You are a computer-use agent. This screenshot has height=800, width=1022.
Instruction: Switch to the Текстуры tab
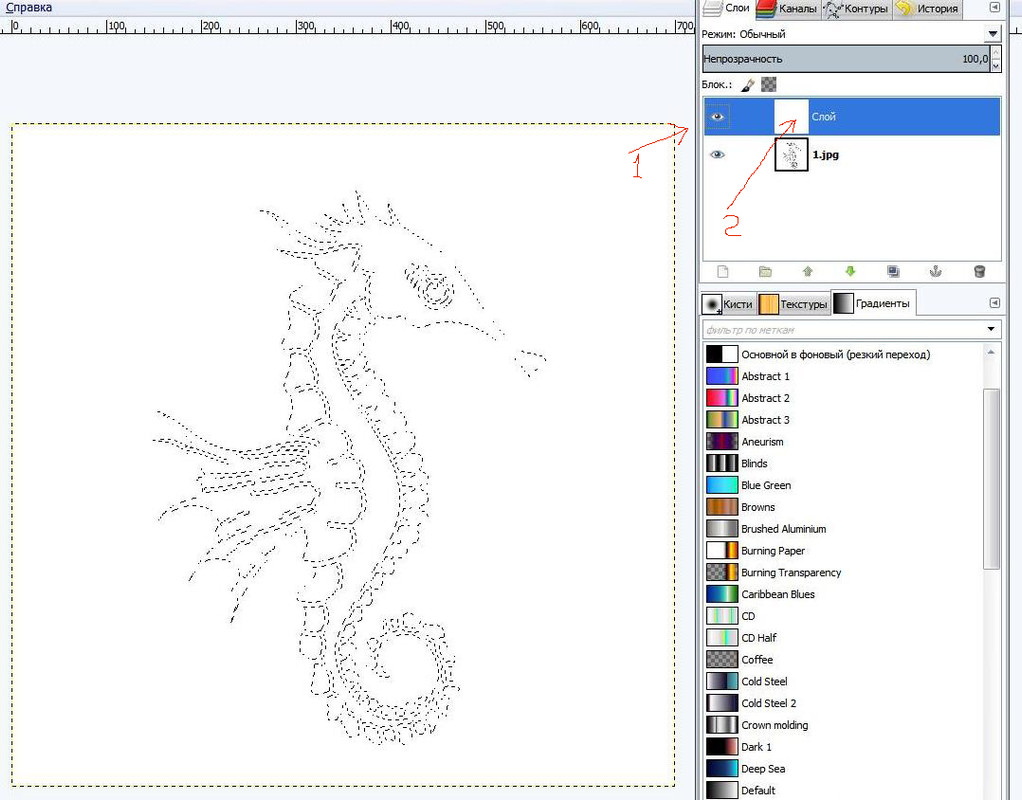(794, 304)
